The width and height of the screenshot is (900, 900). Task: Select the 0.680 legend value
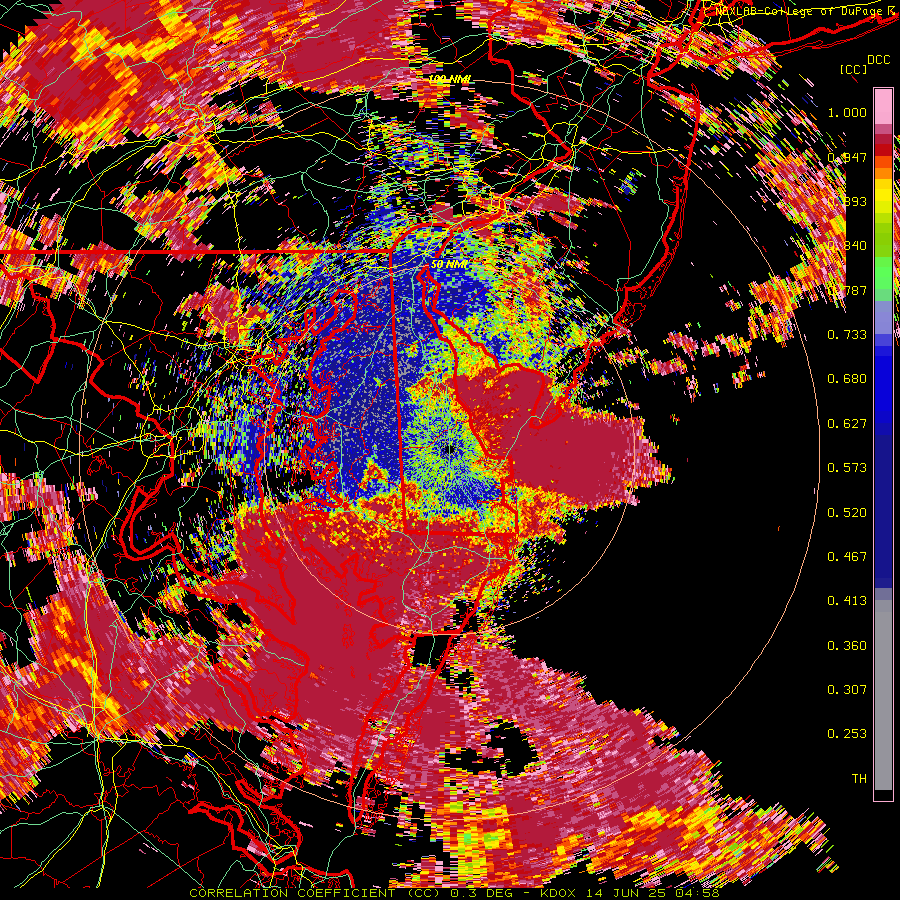point(847,379)
